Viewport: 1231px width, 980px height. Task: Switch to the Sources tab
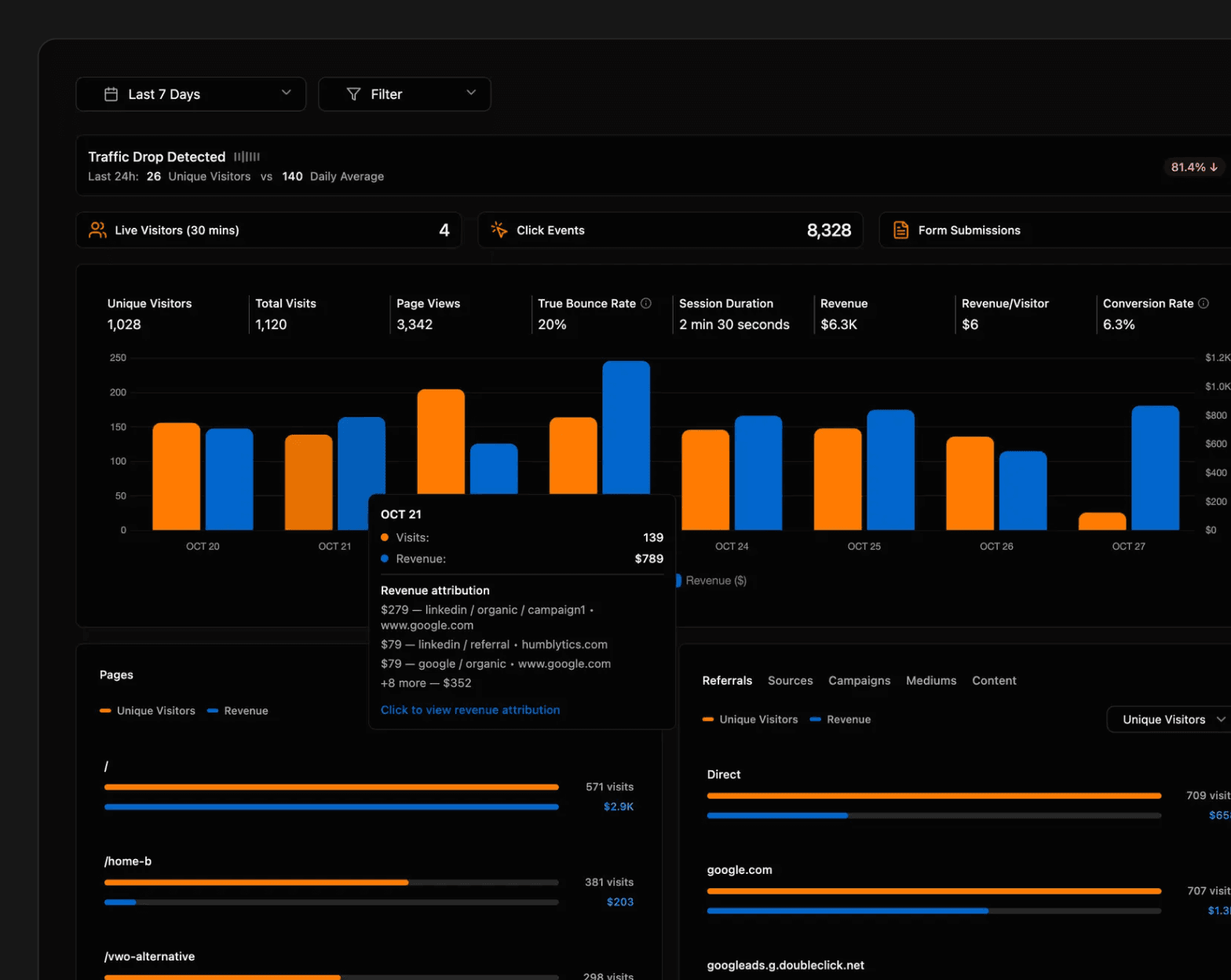(790, 681)
